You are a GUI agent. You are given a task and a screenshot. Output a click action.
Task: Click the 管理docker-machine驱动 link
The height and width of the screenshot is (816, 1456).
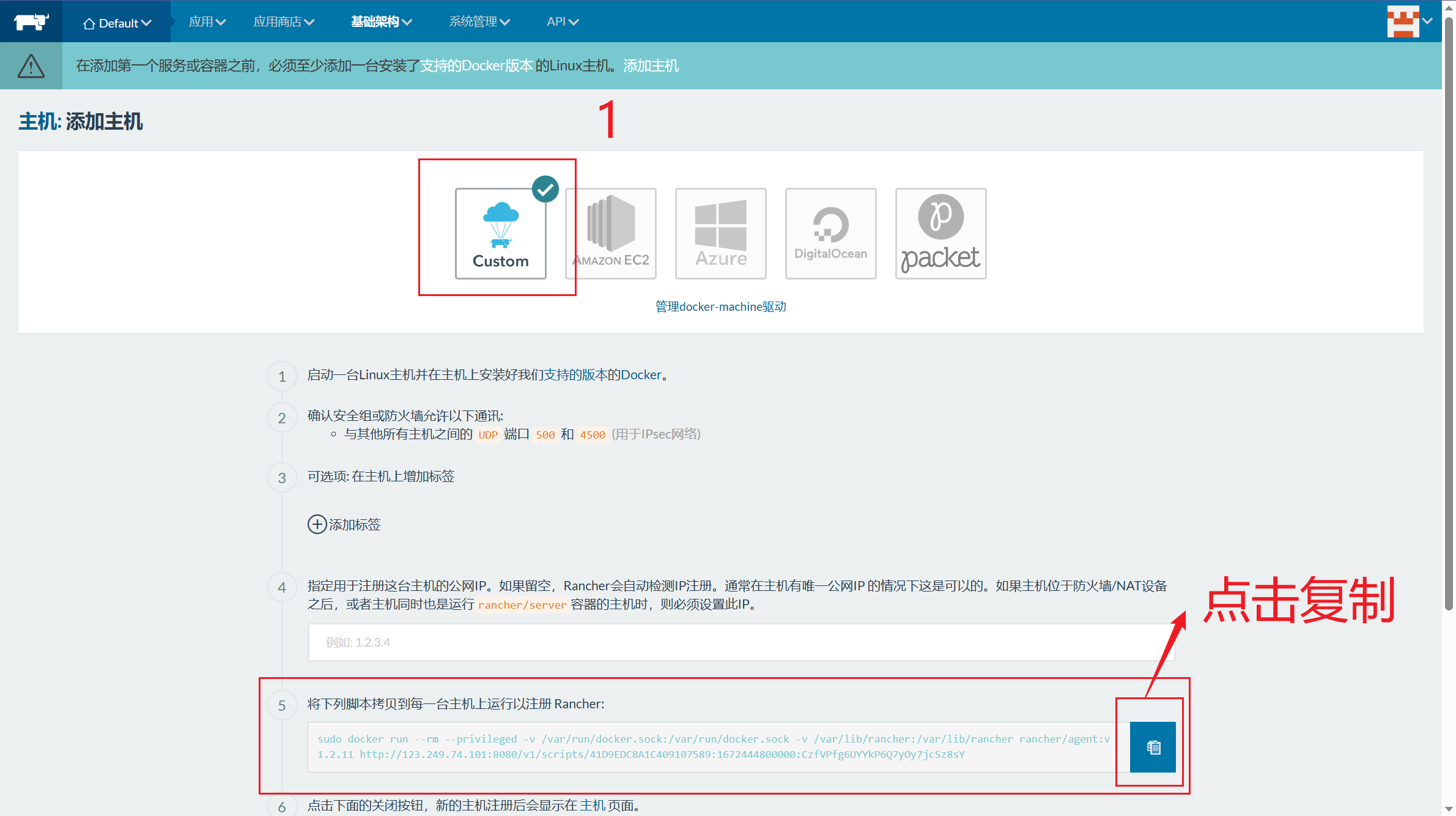(x=720, y=306)
